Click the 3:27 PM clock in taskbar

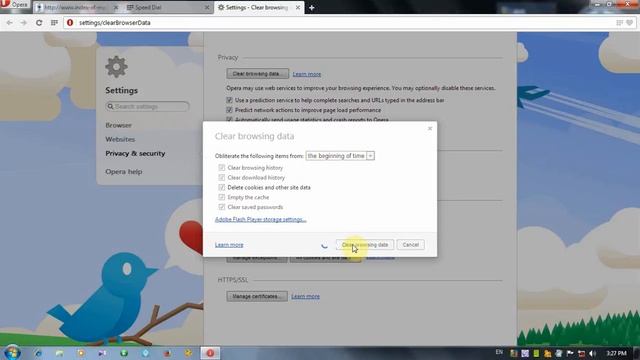(616, 353)
